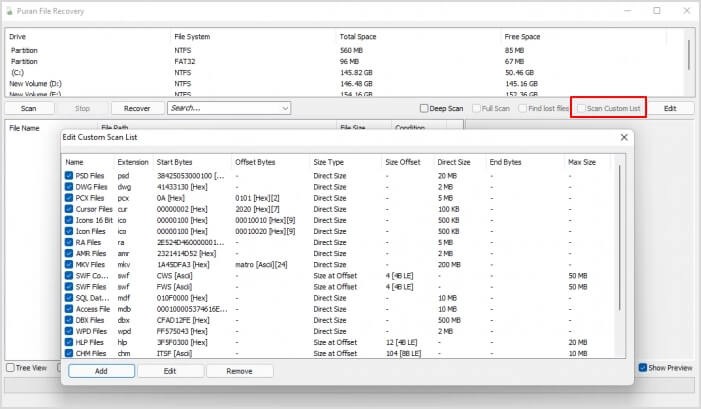Close the Edit Custom Scan List dialog
This screenshot has height=409, width=701.
point(624,137)
